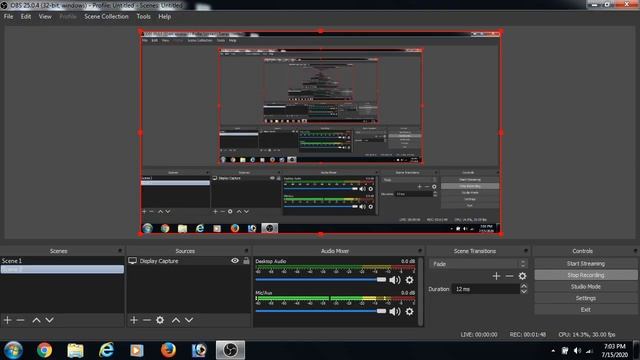Screen dimensions: 640x360
Task: Open transition properties gear icon
Action: pyautogui.click(x=522, y=276)
